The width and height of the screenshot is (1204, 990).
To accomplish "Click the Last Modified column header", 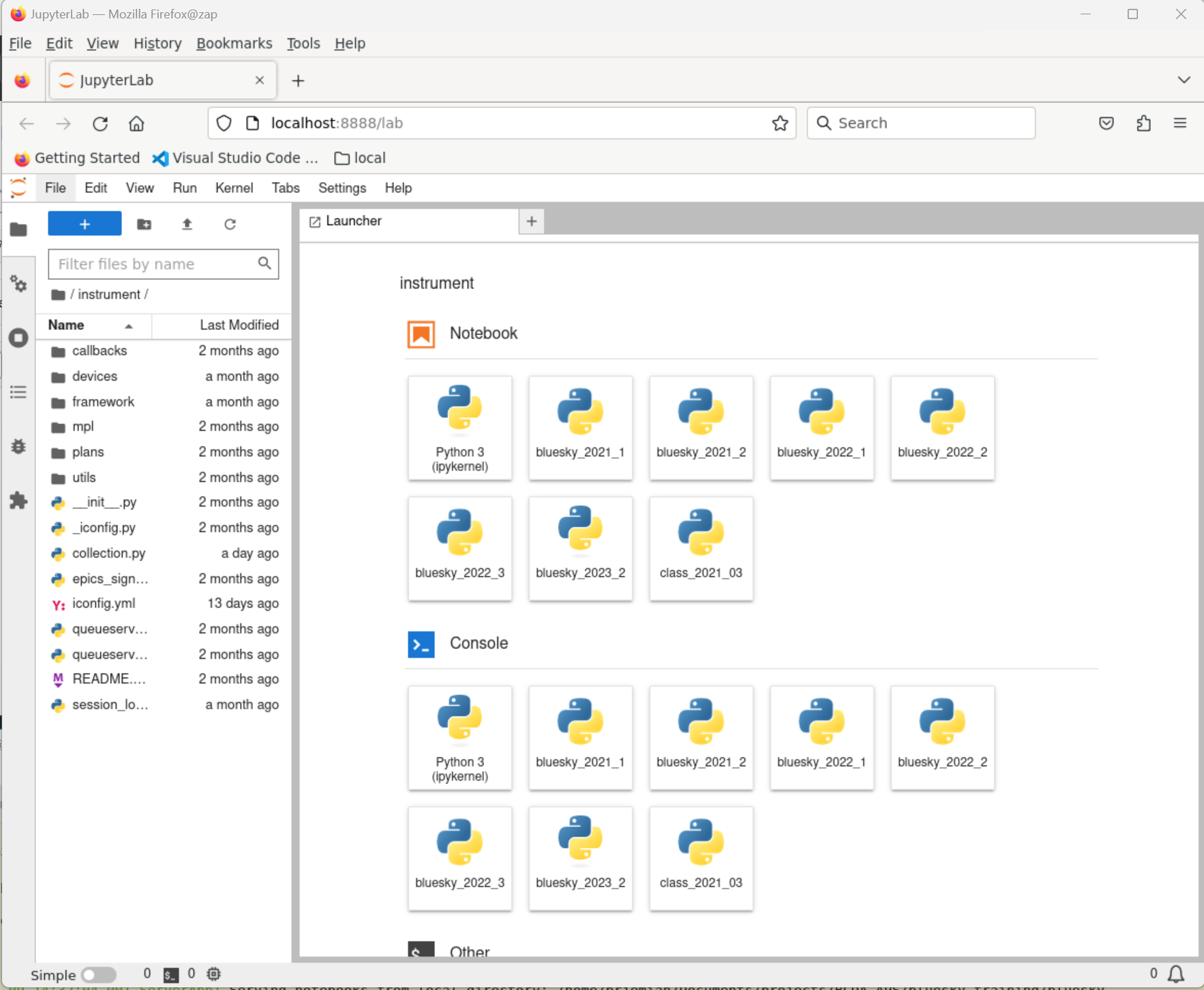I will pos(222,325).
